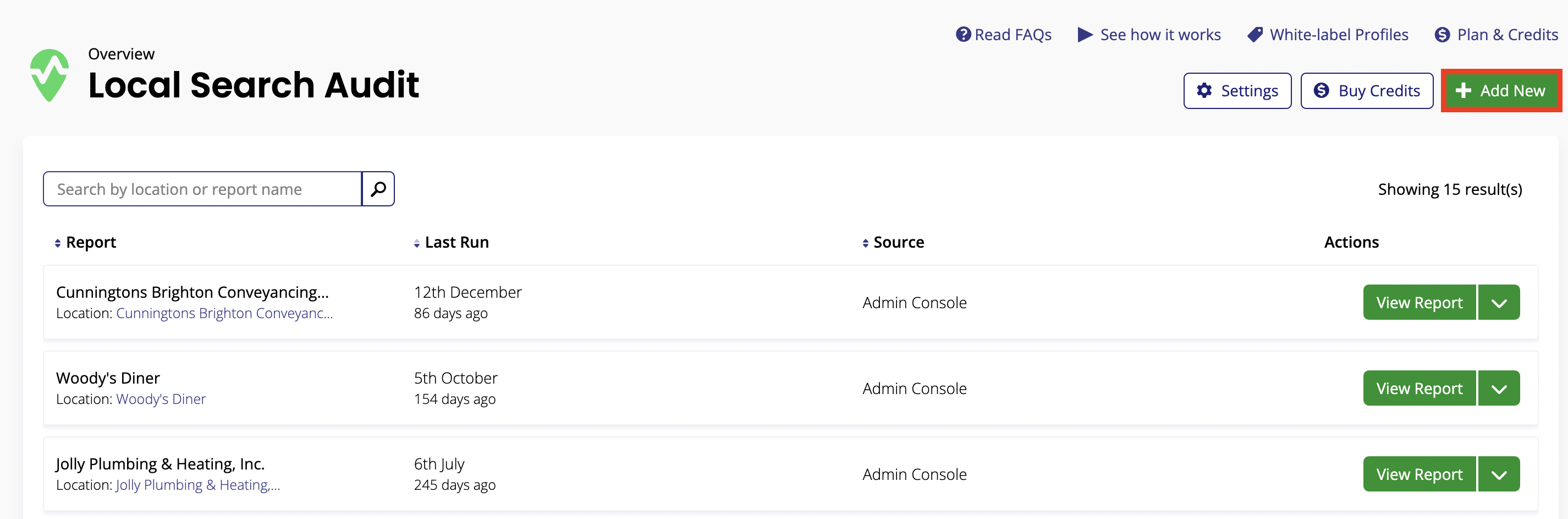1568x519 pixels.
Task: Follow the Cunningtons Brighton Conveyancing location link
Action: pos(224,313)
